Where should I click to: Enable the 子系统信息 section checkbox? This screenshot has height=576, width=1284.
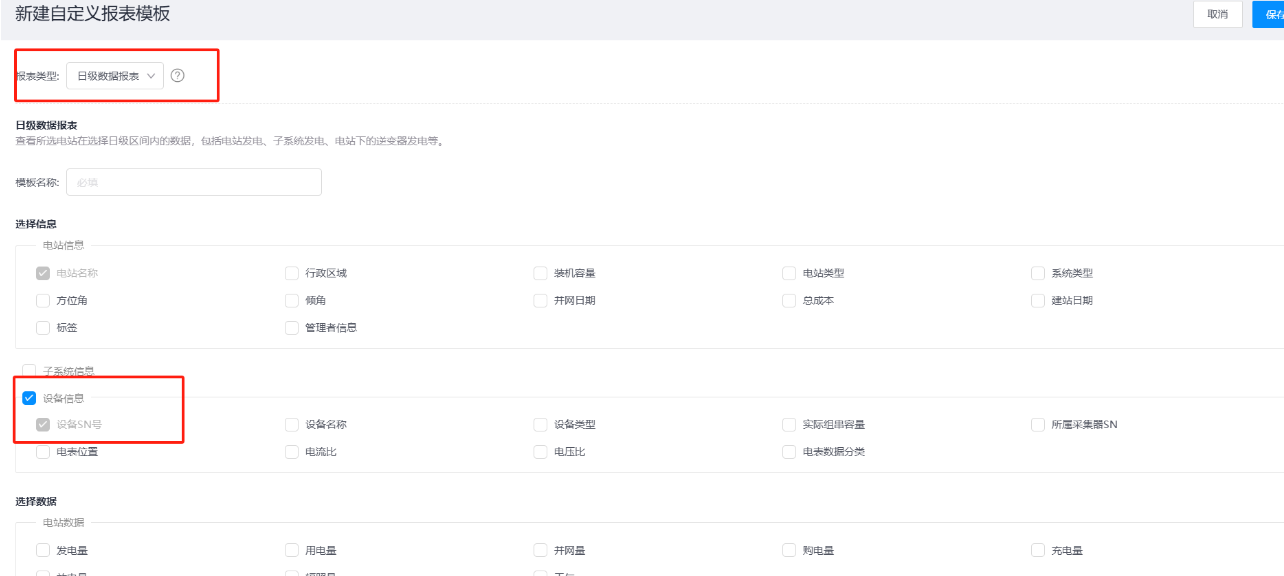(29, 371)
